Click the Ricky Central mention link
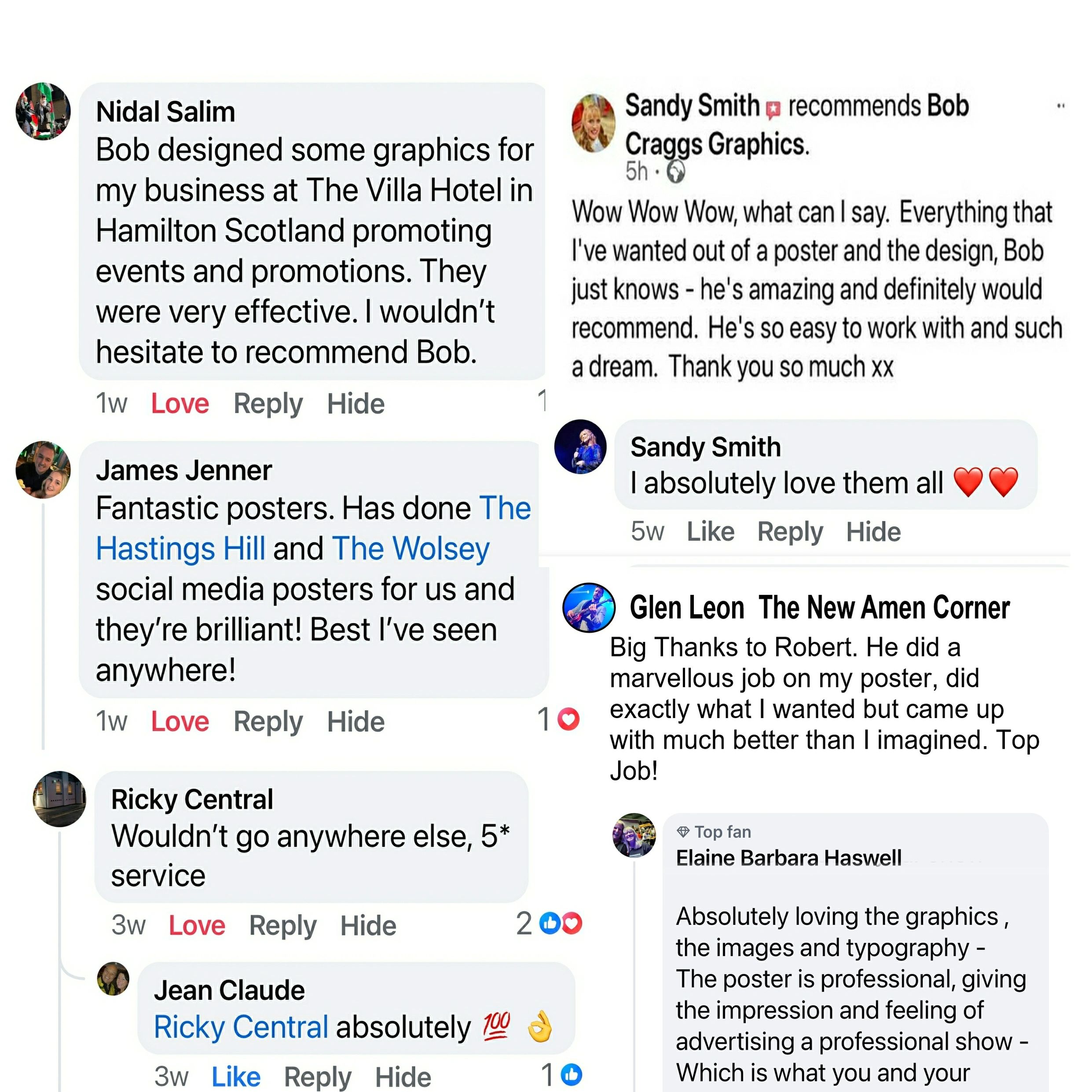This screenshot has height=1092, width=1092. [241, 1027]
